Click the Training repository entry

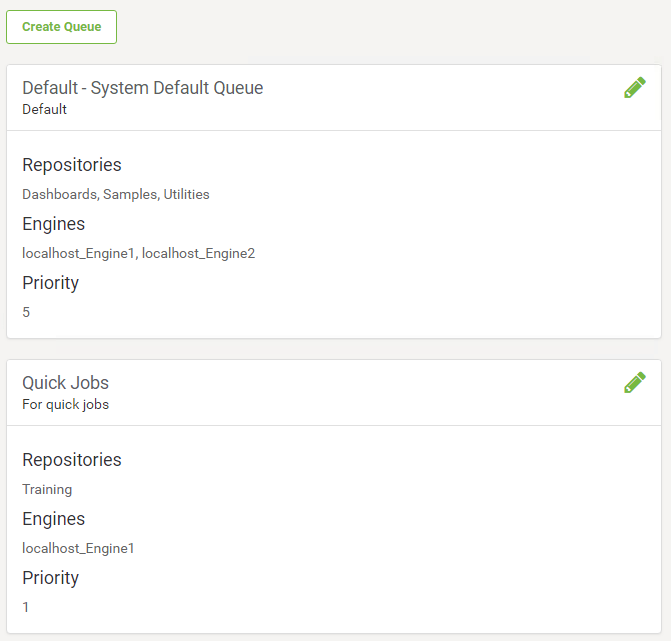point(47,489)
